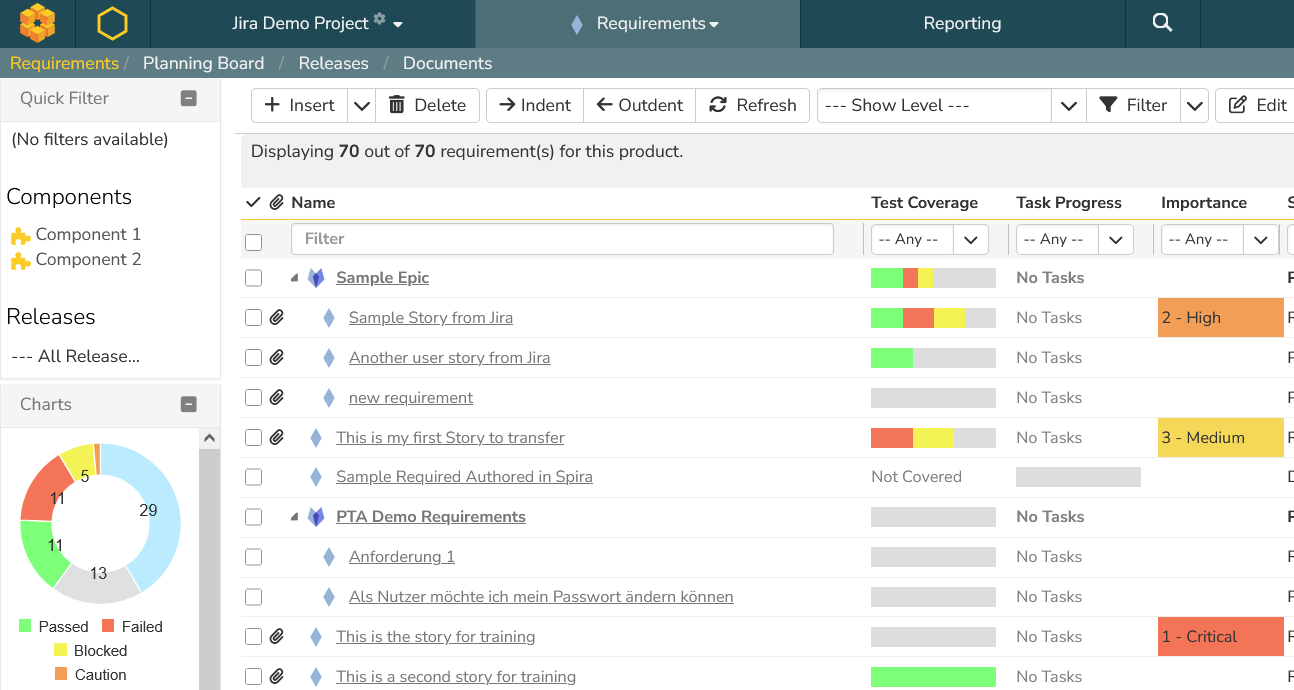The image size is (1294, 690).
Task: Click the Name filter text field
Action: pos(562,239)
